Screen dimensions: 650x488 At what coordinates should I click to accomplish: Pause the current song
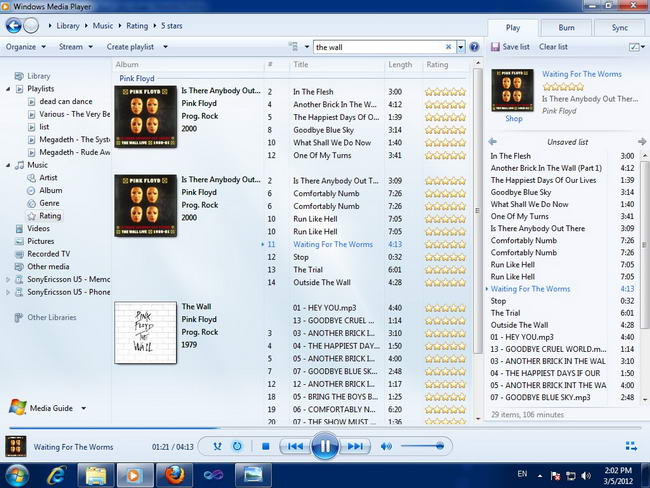[x=325, y=446]
